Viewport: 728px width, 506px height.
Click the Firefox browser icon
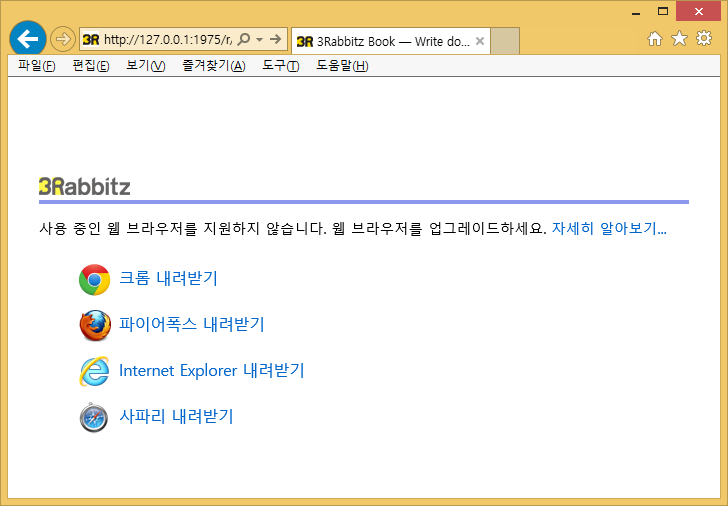click(x=95, y=325)
